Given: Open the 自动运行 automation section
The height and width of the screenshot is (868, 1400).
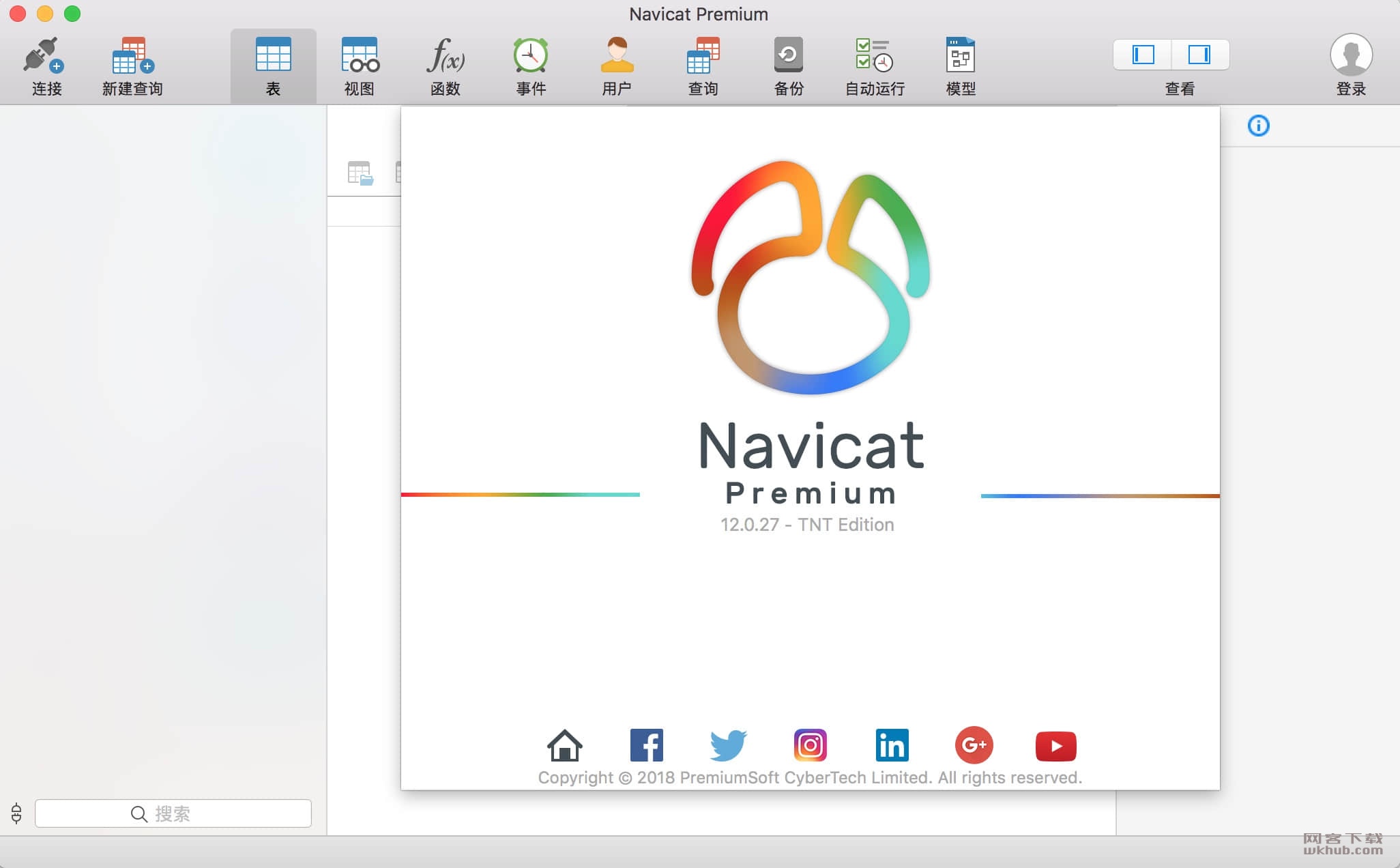Looking at the screenshot, I should (875, 66).
